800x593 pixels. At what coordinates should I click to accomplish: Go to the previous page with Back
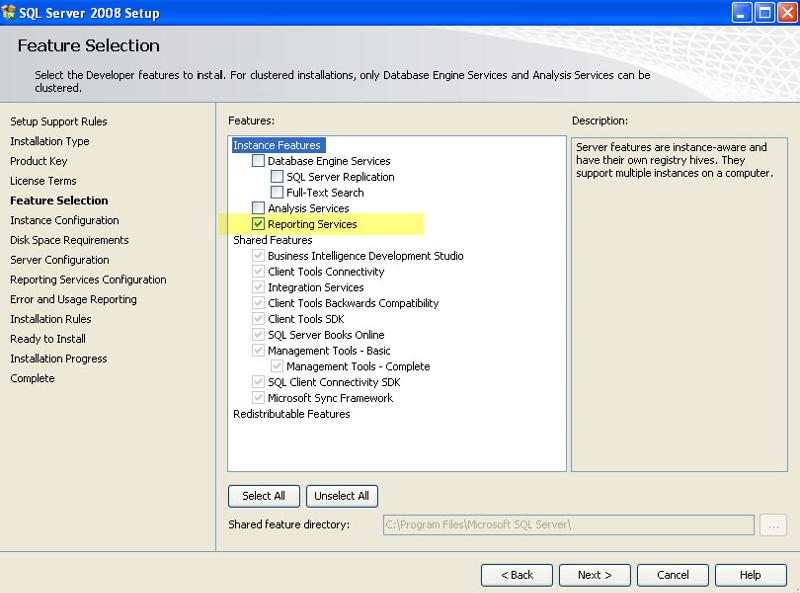click(x=517, y=575)
